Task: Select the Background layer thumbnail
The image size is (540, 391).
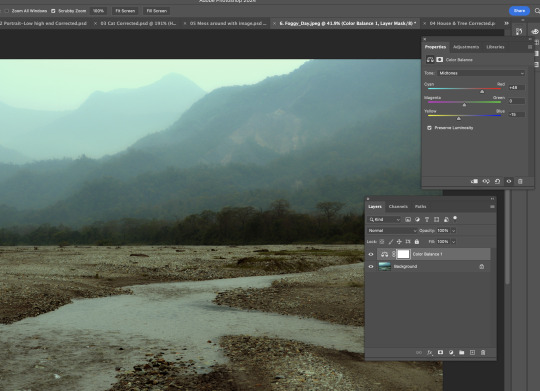Action: coord(384,266)
